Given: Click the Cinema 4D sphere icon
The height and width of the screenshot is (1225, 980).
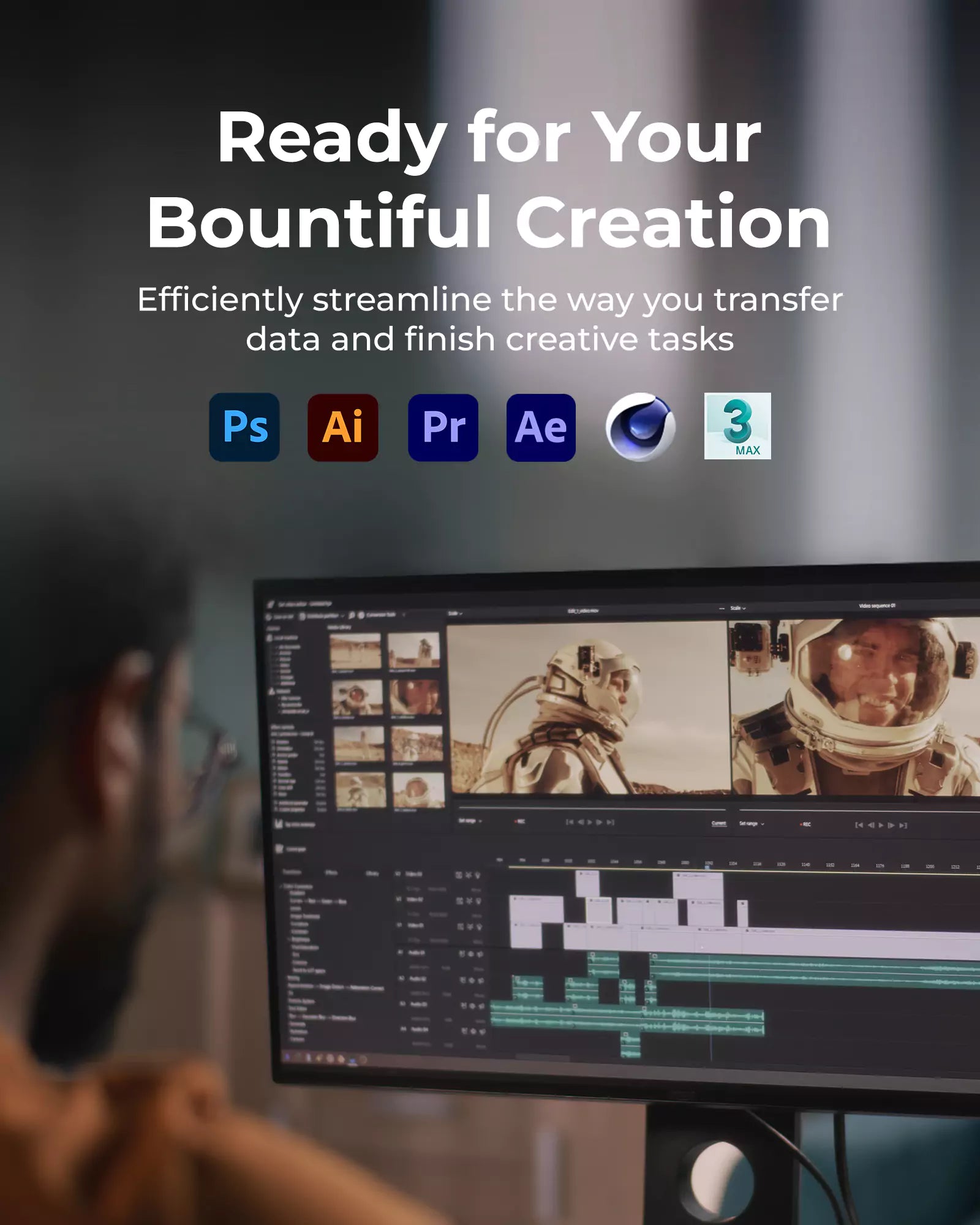Looking at the screenshot, I should [x=640, y=427].
